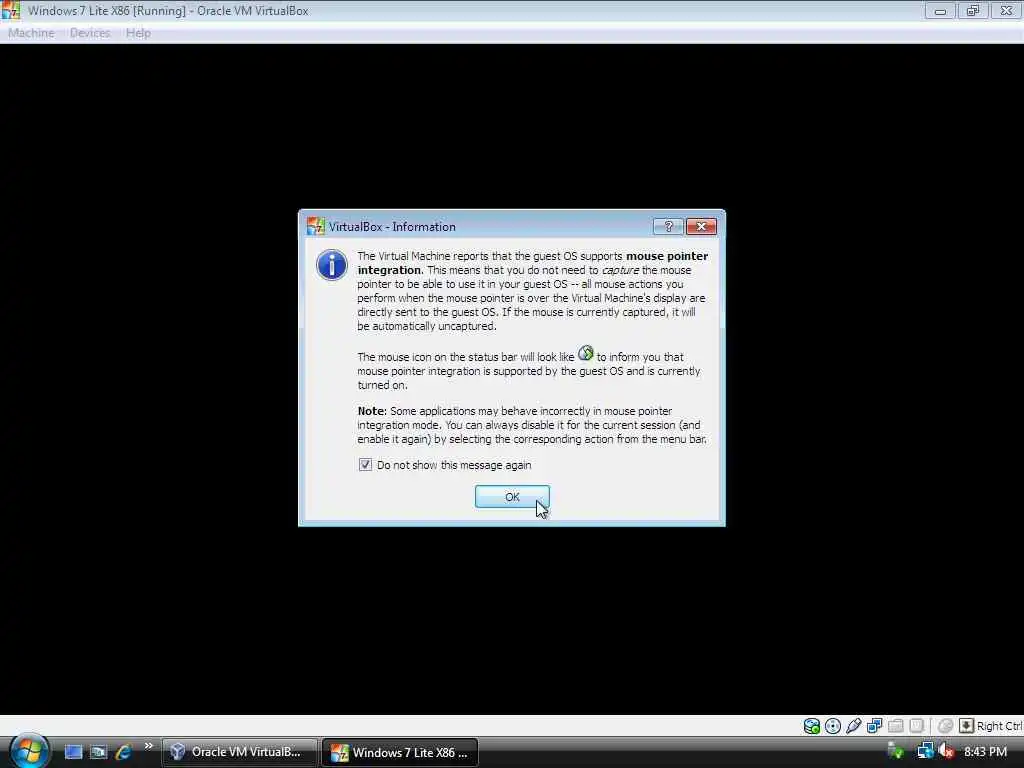Viewport: 1024px width, 768px height.
Task: Open the Help menu
Action: [x=138, y=33]
